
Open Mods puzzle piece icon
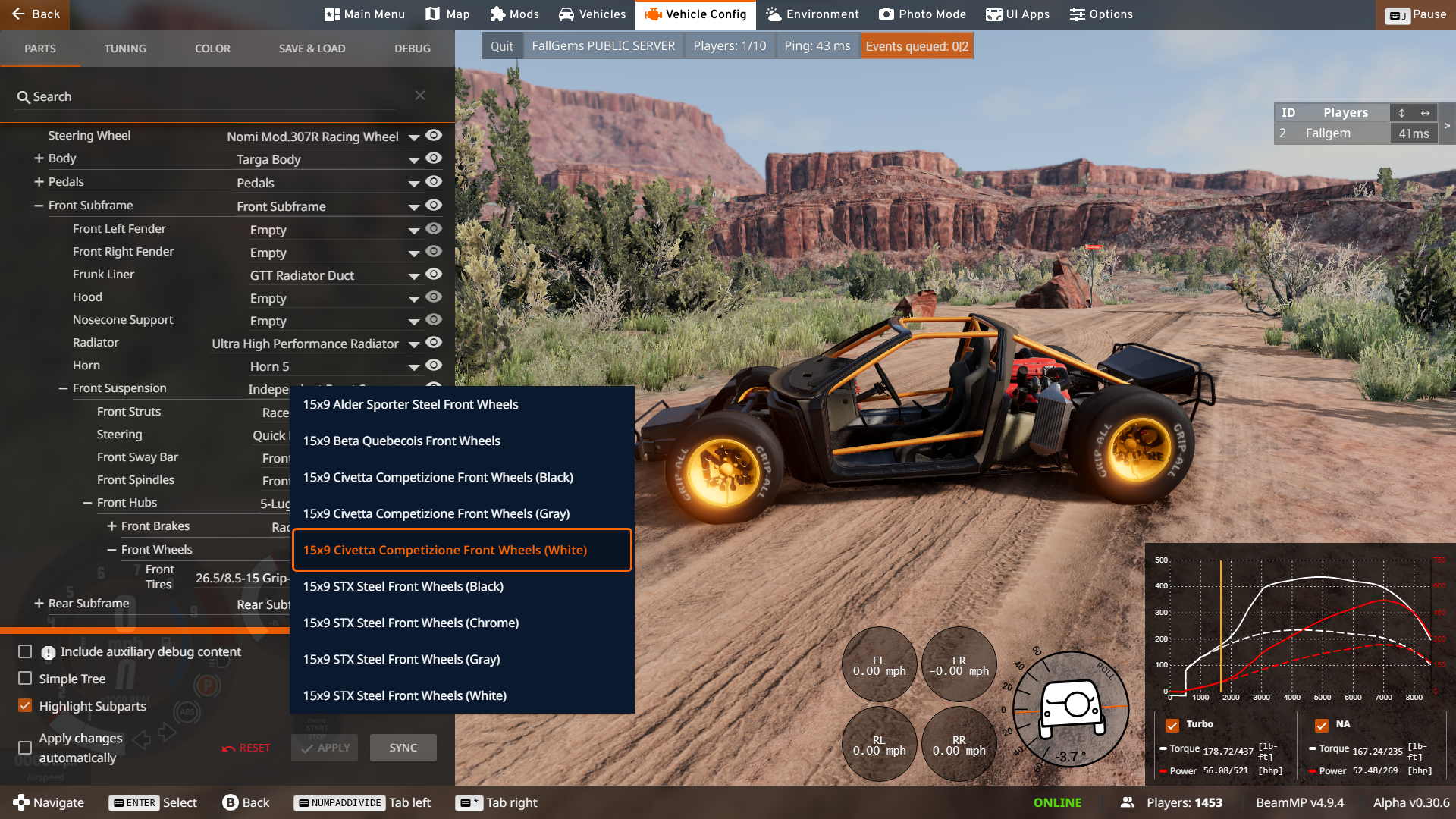click(x=497, y=14)
